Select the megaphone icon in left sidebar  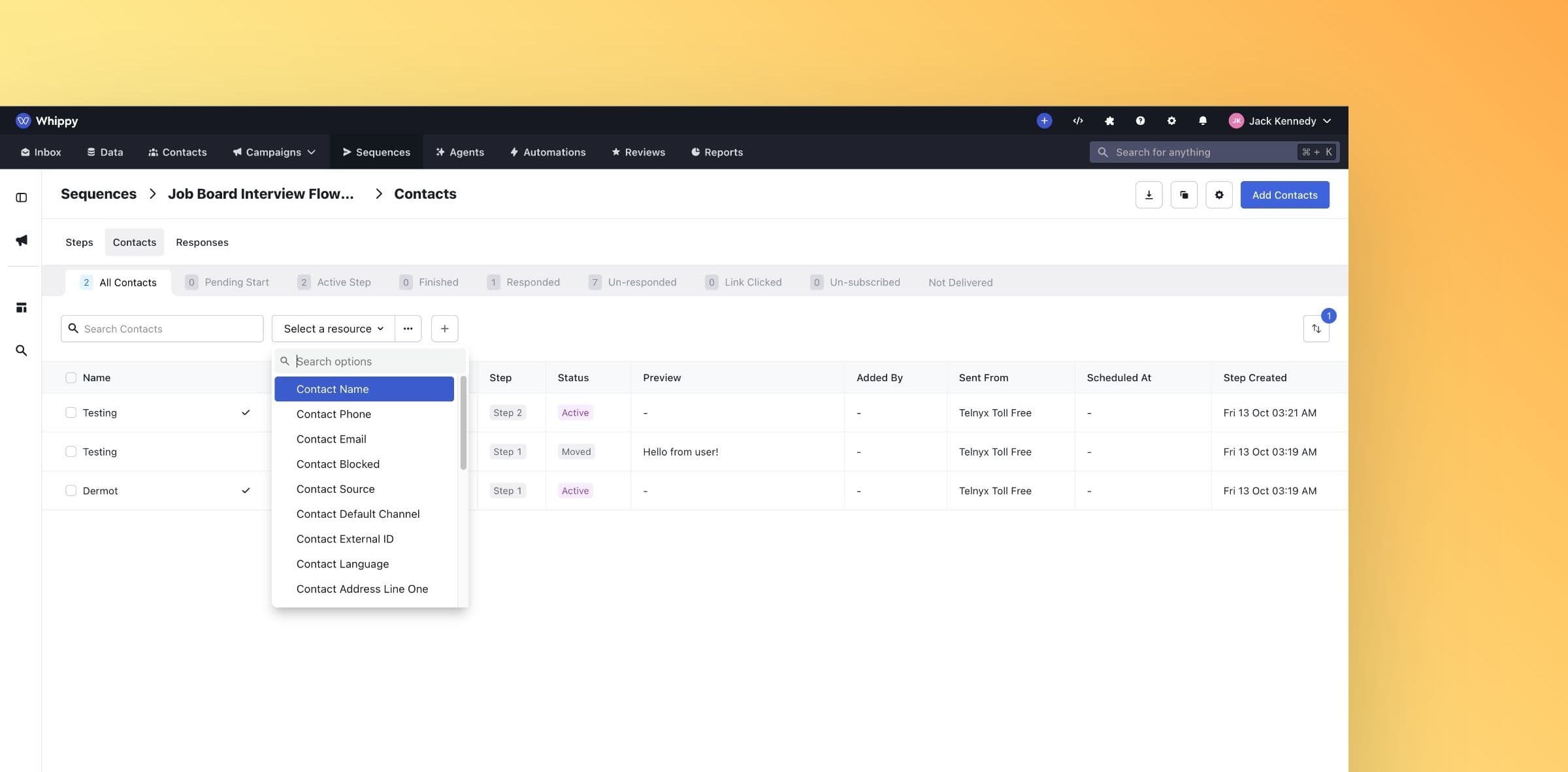(21, 241)
